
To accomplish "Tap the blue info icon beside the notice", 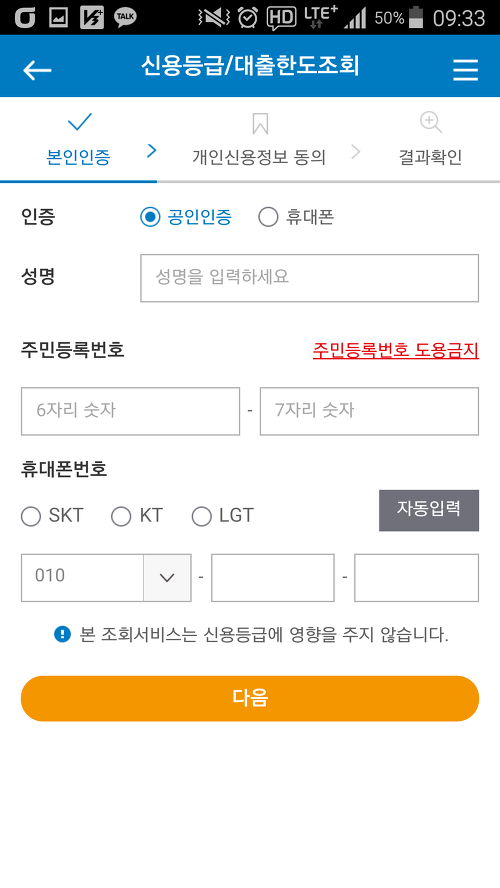I will pos(62,634).
